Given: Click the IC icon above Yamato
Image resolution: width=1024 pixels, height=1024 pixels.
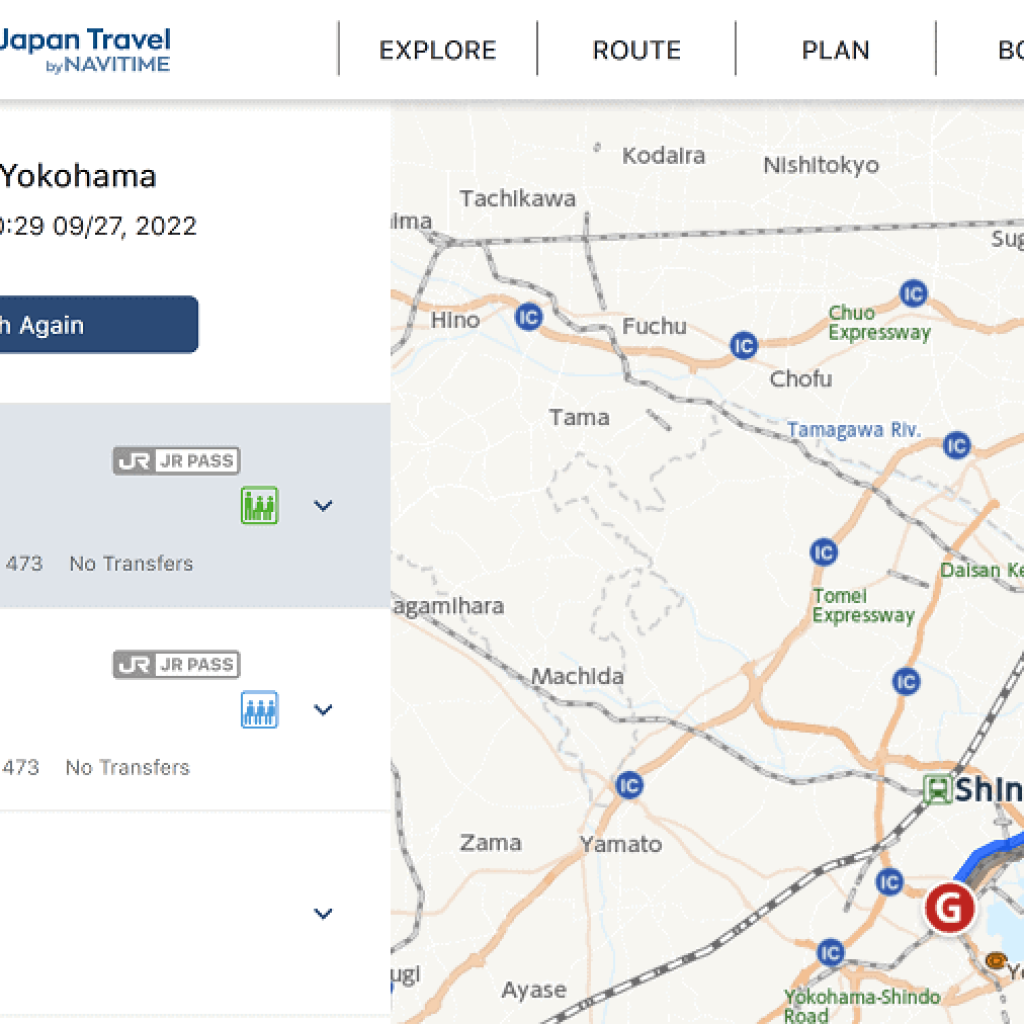Looking at the screenshot, I should click(628, 784).
